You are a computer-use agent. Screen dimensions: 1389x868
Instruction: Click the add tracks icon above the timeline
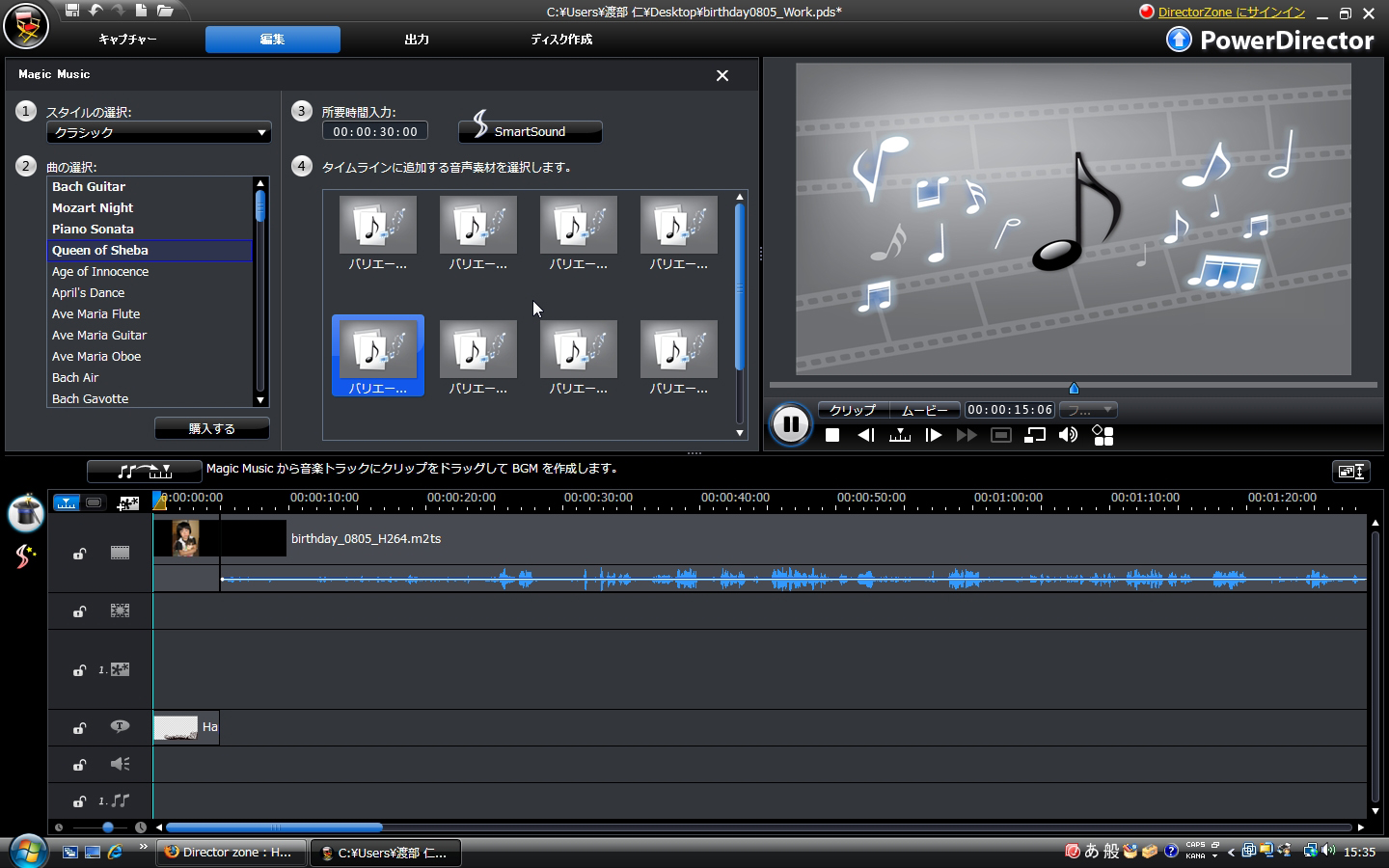pos(128,502)
